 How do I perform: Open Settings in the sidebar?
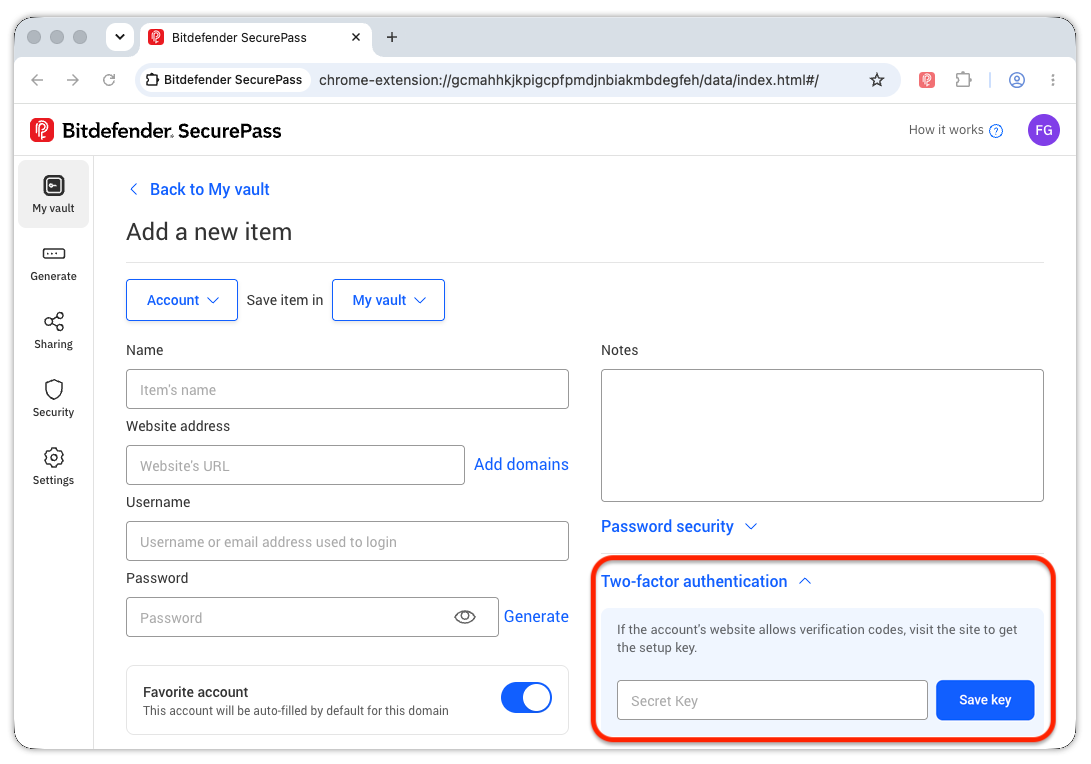click(x=54, y=467)
